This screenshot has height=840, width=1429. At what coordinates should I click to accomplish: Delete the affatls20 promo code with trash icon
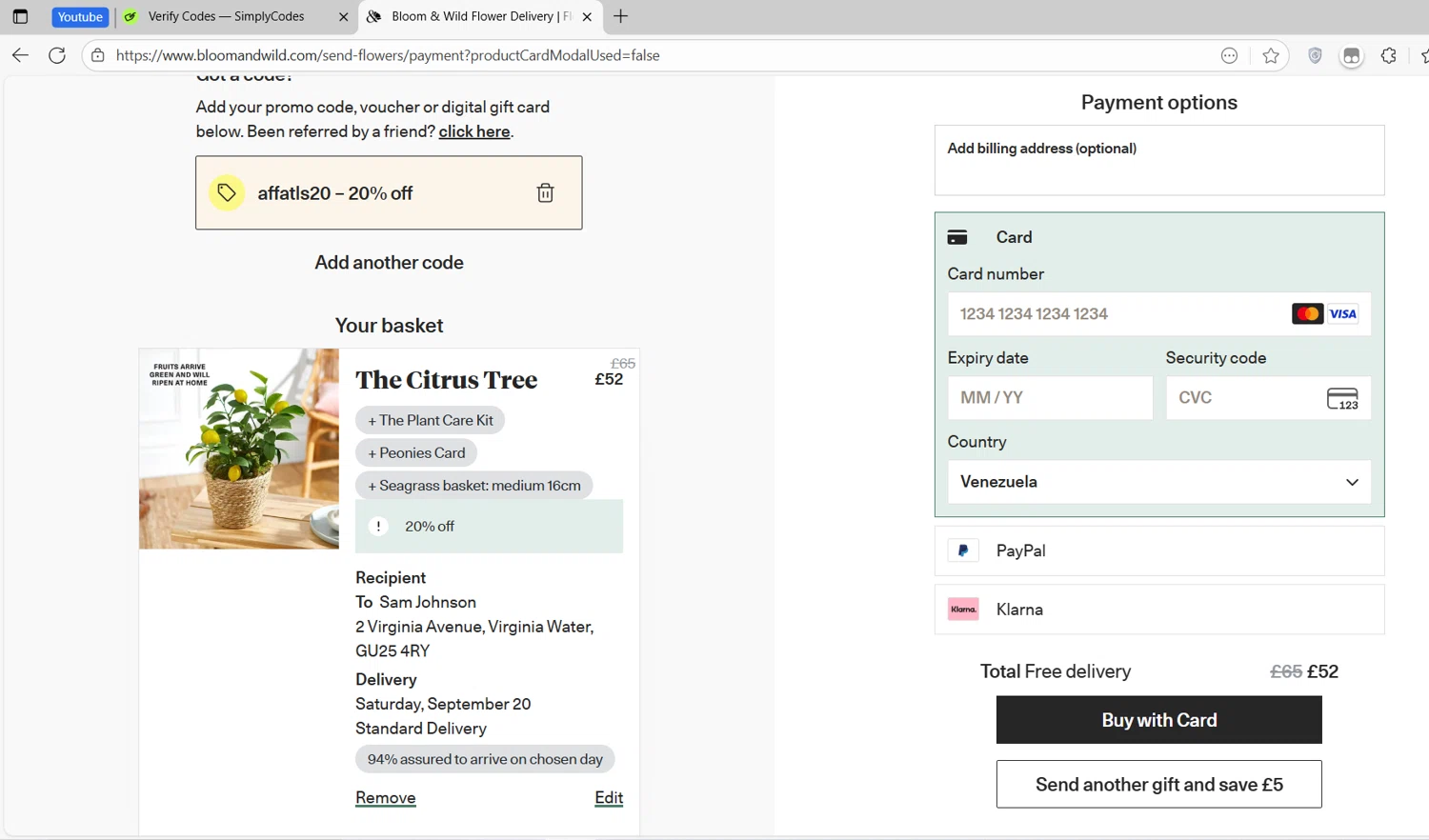tap(545, 193)
